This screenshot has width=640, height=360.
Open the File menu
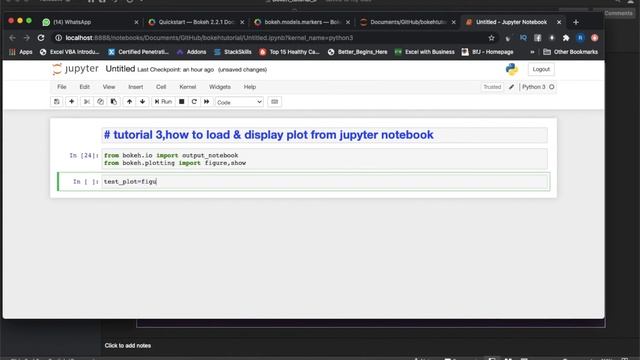(x=62, y=87)
